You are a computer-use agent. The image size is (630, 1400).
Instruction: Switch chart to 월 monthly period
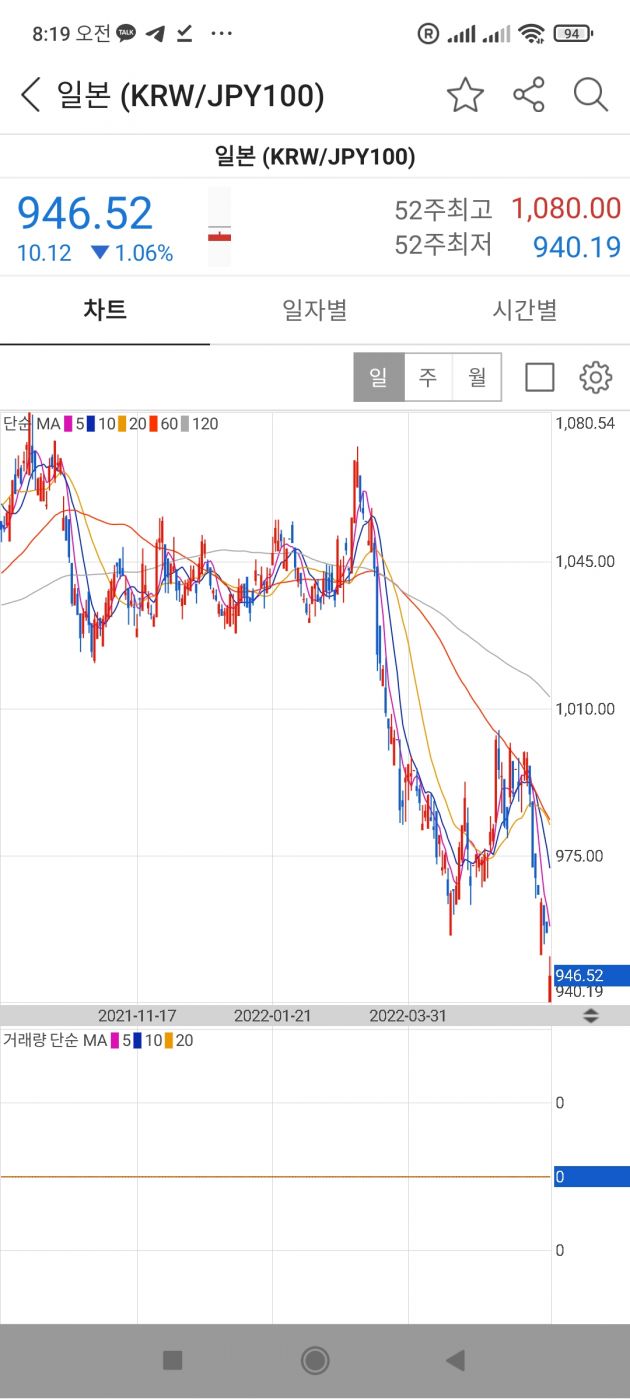pyautogui.click(x=477, y=378)
